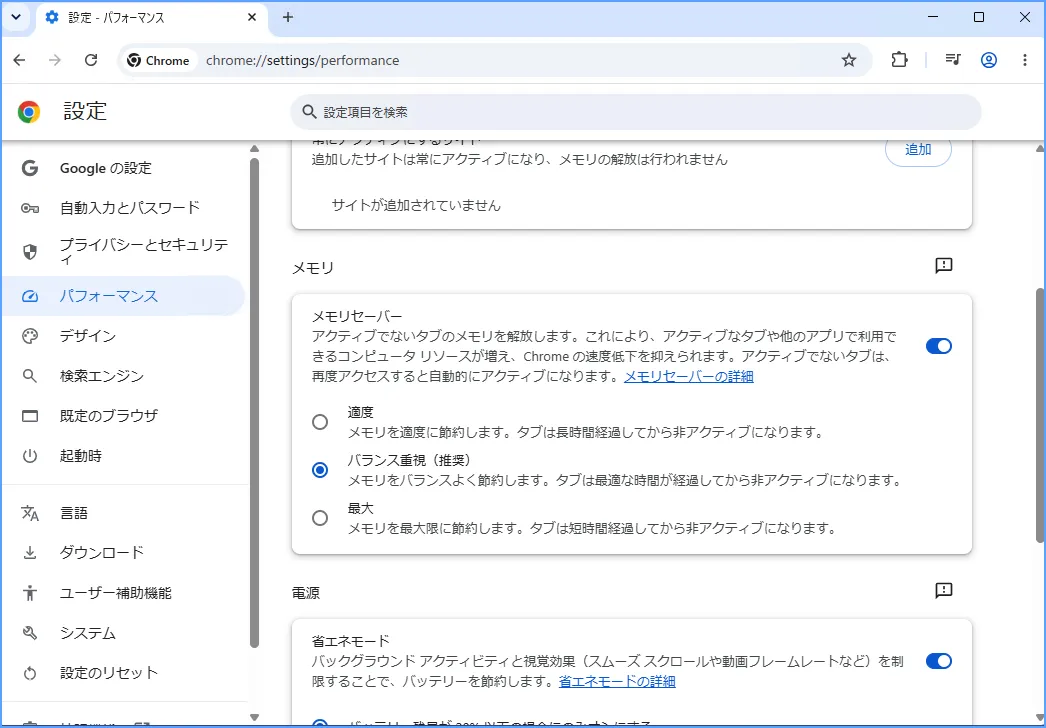Viewport: 1046px width, 728px height.
Task: Open the media control icon in toolbar
Action: 953,60
